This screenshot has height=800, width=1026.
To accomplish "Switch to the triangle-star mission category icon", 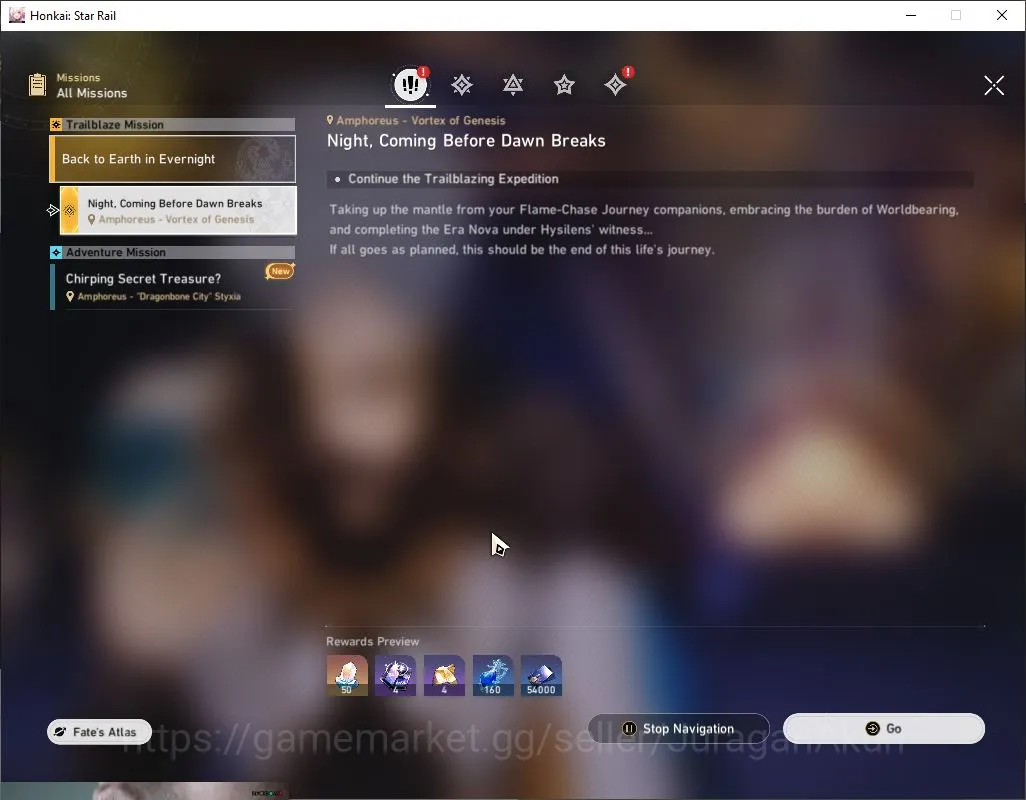I will [x=513, y=84].
